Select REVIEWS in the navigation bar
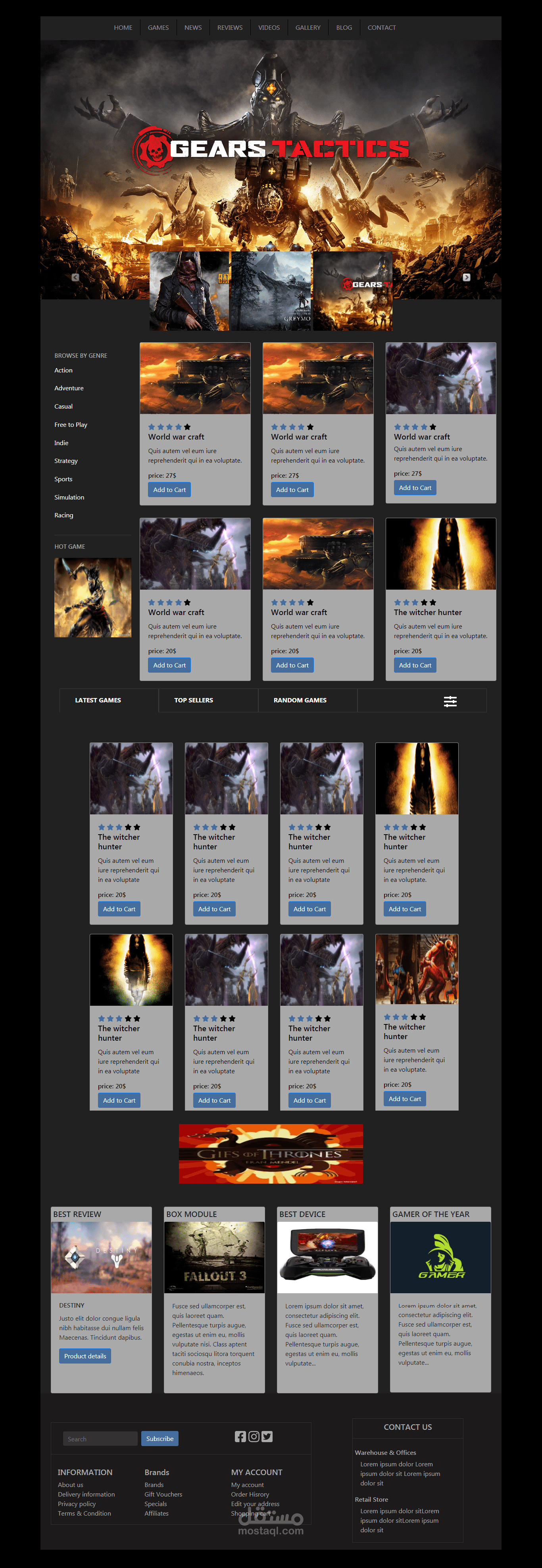Image resolution: width=542 pixels, height=1568 pixels. [230, 27]
